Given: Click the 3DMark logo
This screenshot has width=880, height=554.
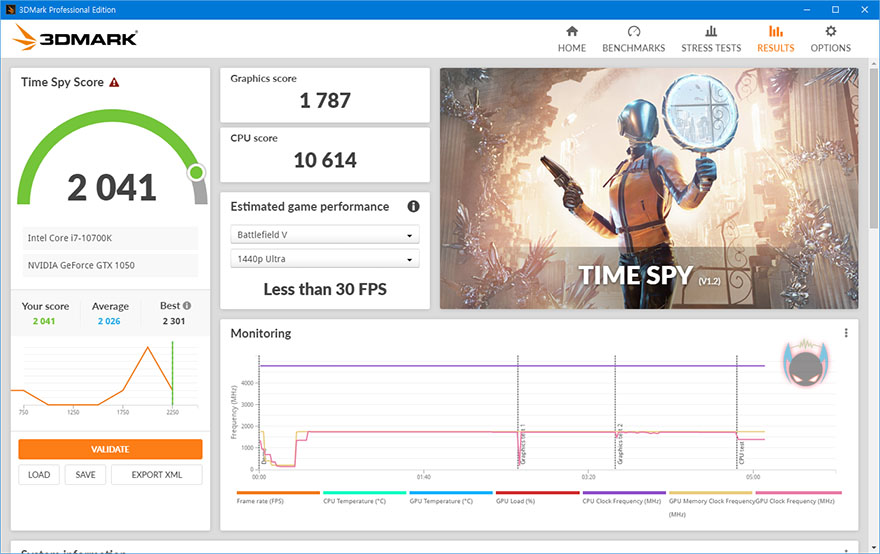Looking at the screenshot, I should [x=75, y=38].
